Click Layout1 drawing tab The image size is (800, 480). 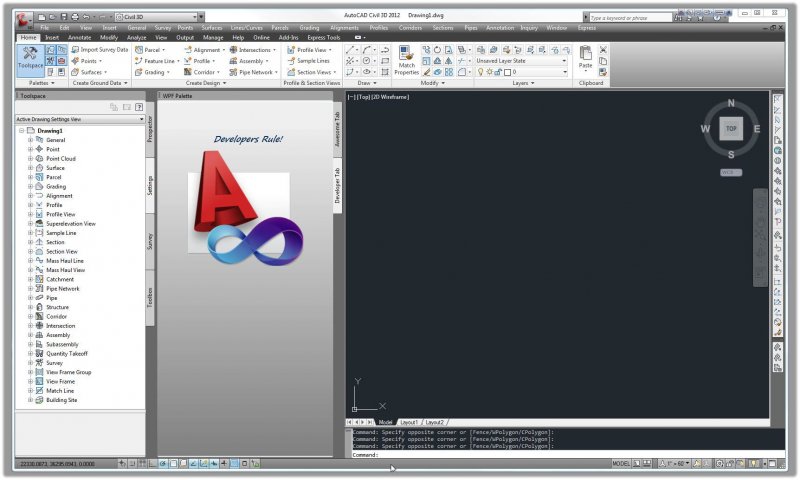coord(409,422)
